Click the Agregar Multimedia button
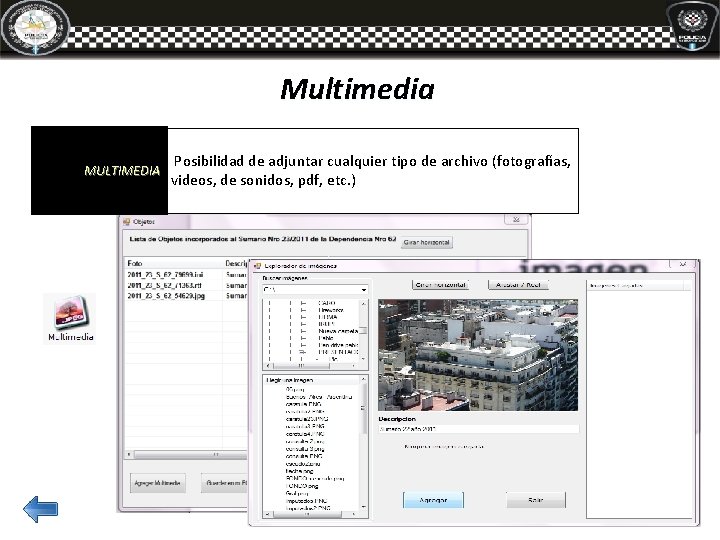Screen dimensions: 720x540 [158, 483]
